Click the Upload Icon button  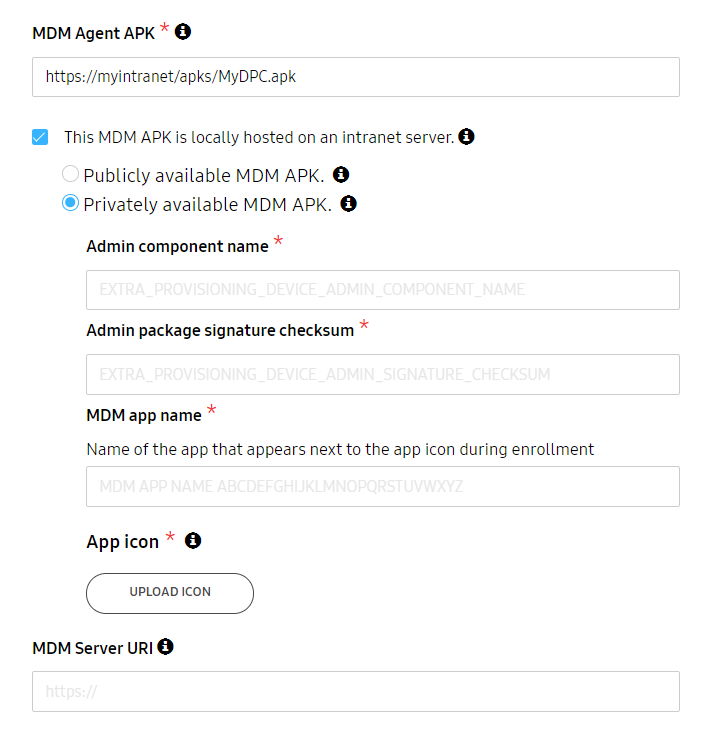click(170, 593)
